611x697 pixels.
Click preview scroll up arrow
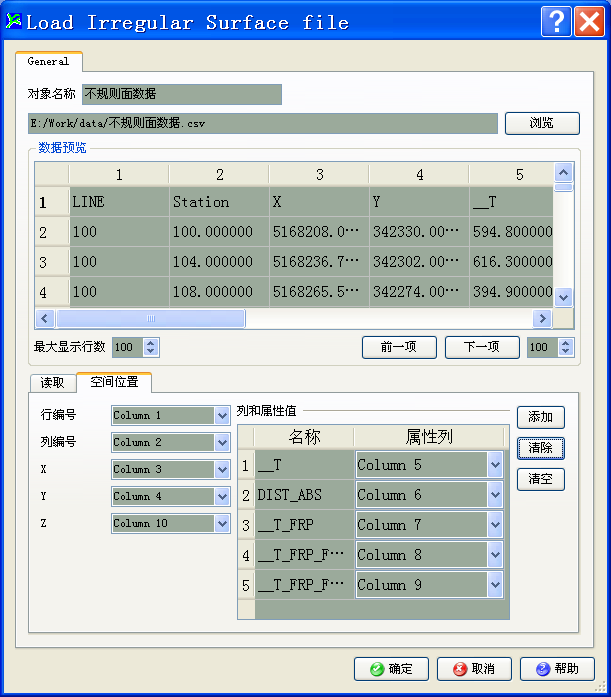click(564, 172)
